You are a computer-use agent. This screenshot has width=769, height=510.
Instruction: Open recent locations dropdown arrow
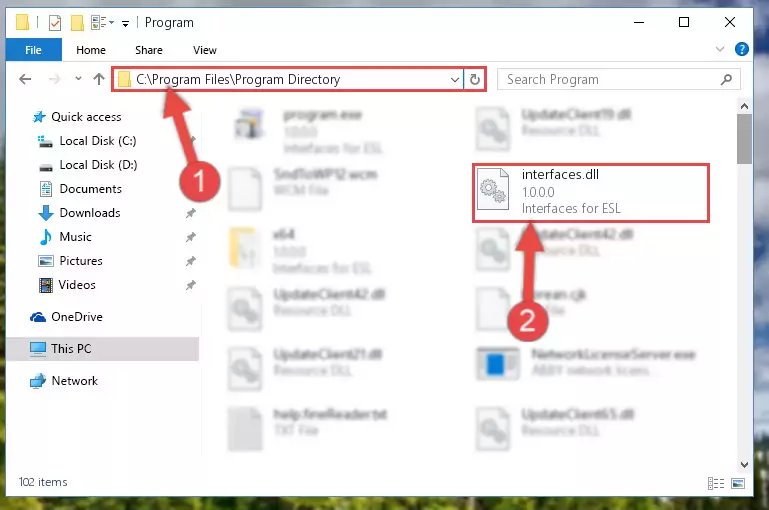[x=78, y=78]
